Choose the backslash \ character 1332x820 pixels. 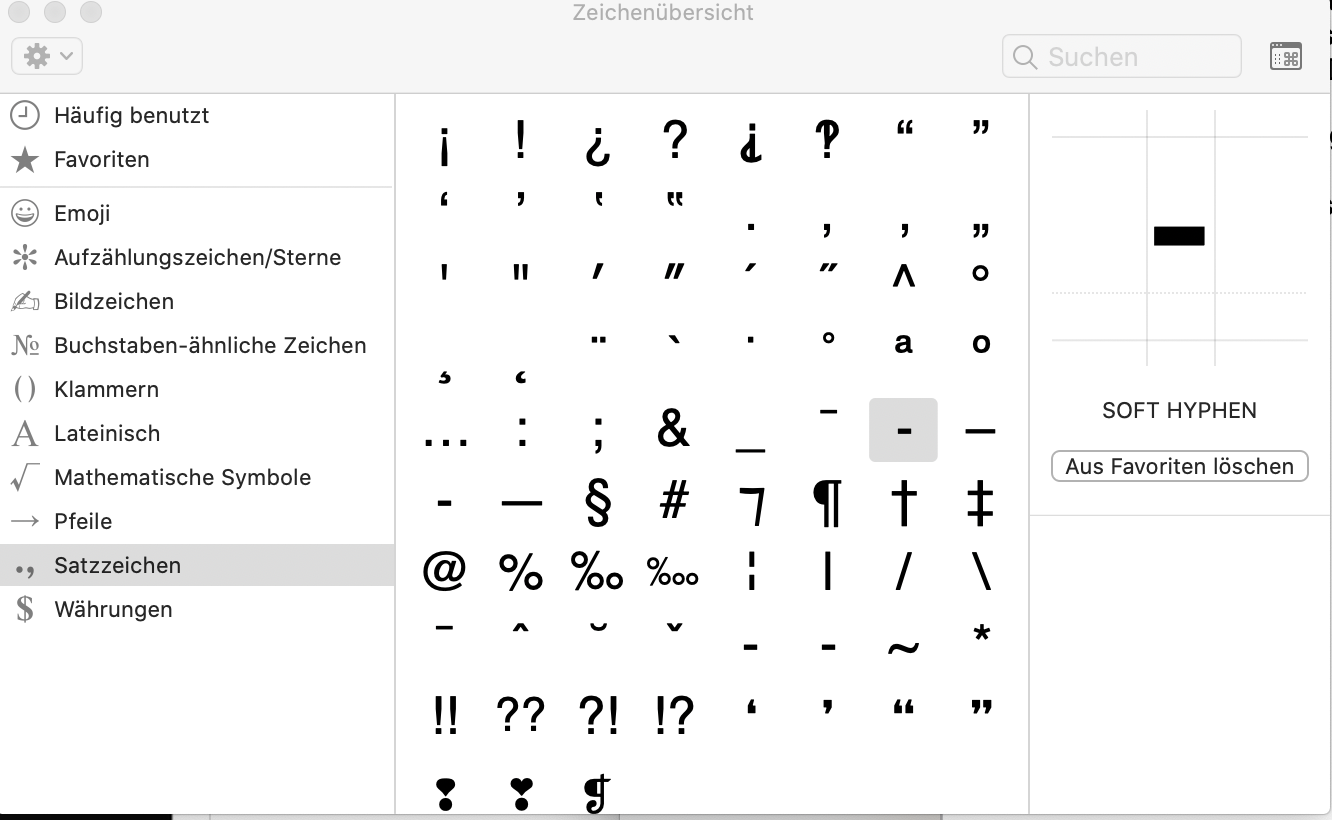[x=980, y=572]
